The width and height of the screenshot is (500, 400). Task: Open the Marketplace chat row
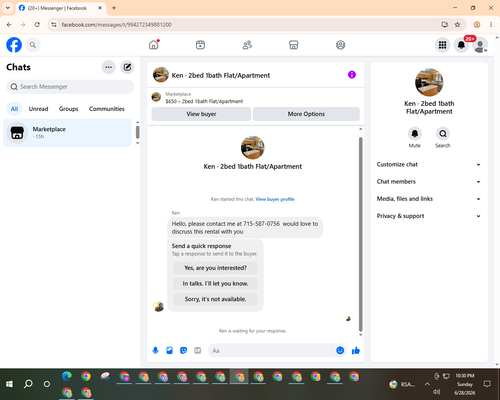(67, 133)
